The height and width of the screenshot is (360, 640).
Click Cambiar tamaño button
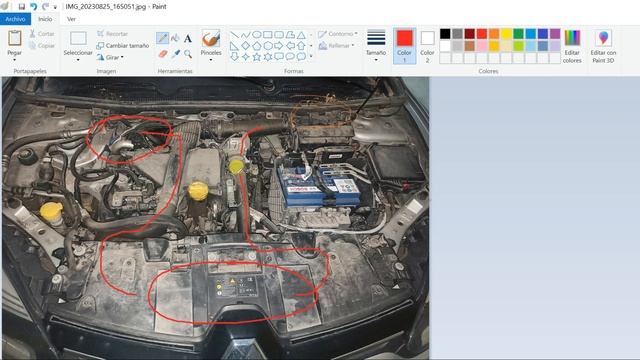123,46
